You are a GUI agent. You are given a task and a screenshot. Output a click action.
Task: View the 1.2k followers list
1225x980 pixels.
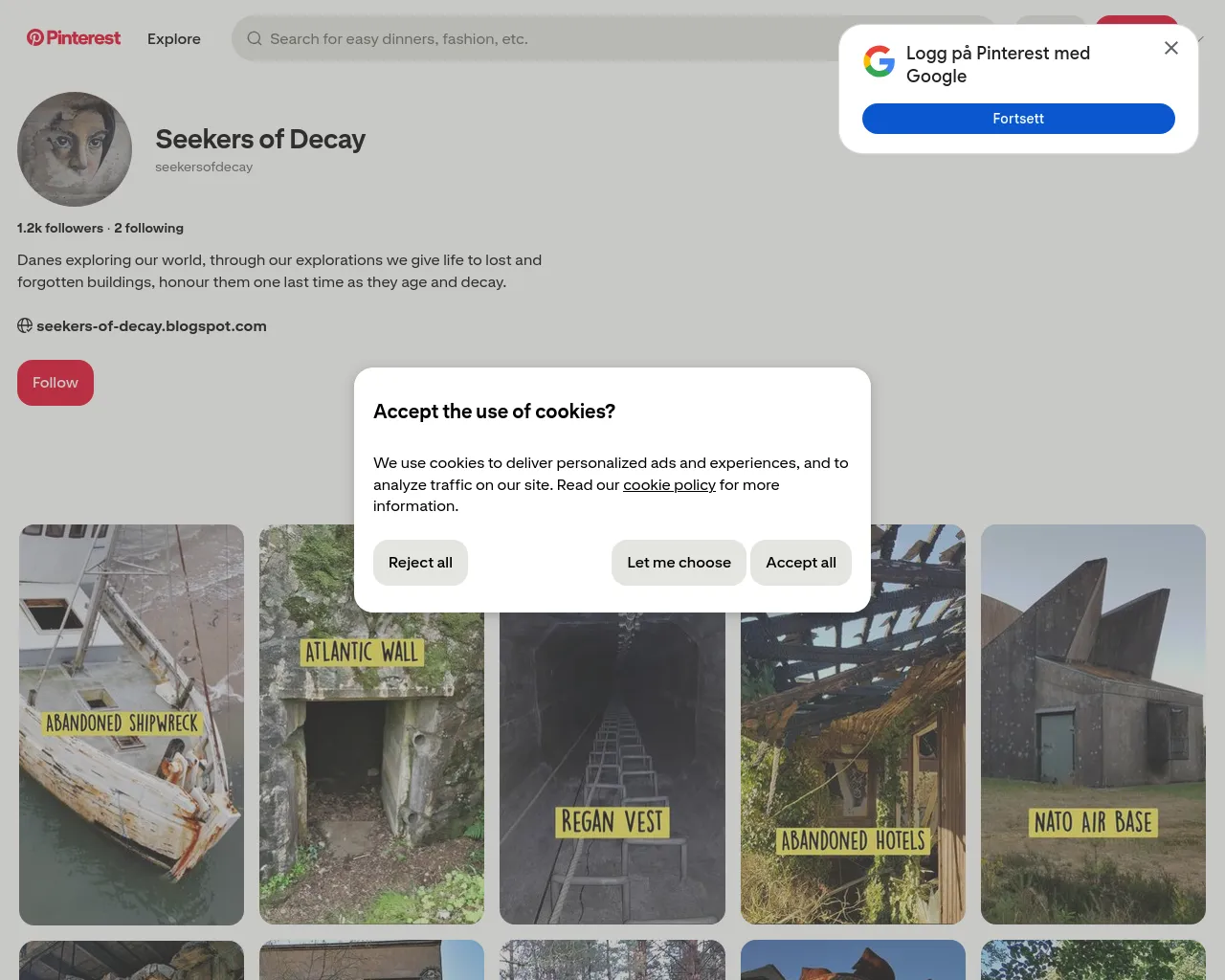tap(60, 228)
